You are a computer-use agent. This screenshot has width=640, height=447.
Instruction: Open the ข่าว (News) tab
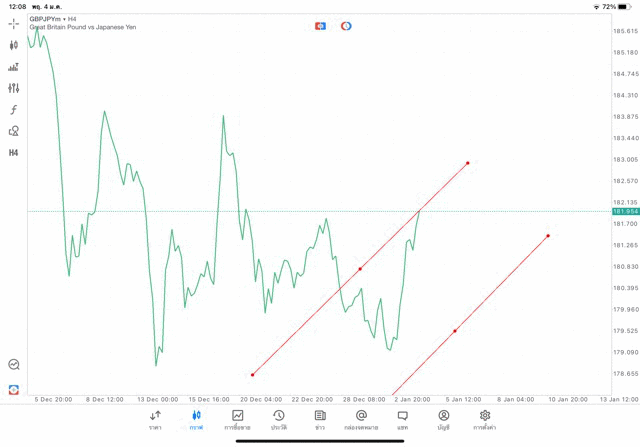click(320, 419)
